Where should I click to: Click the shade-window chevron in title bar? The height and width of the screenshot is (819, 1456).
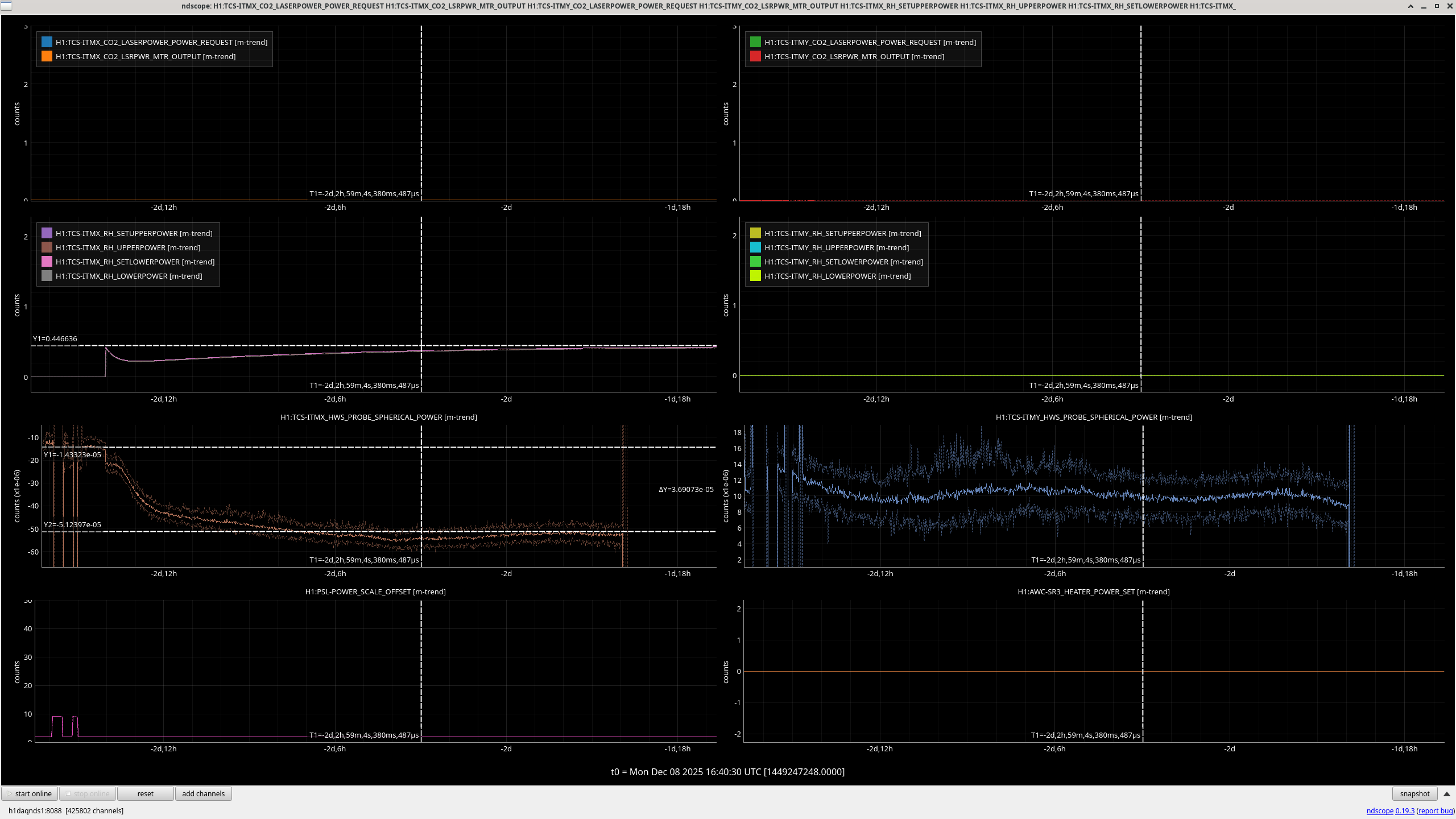1410,6
